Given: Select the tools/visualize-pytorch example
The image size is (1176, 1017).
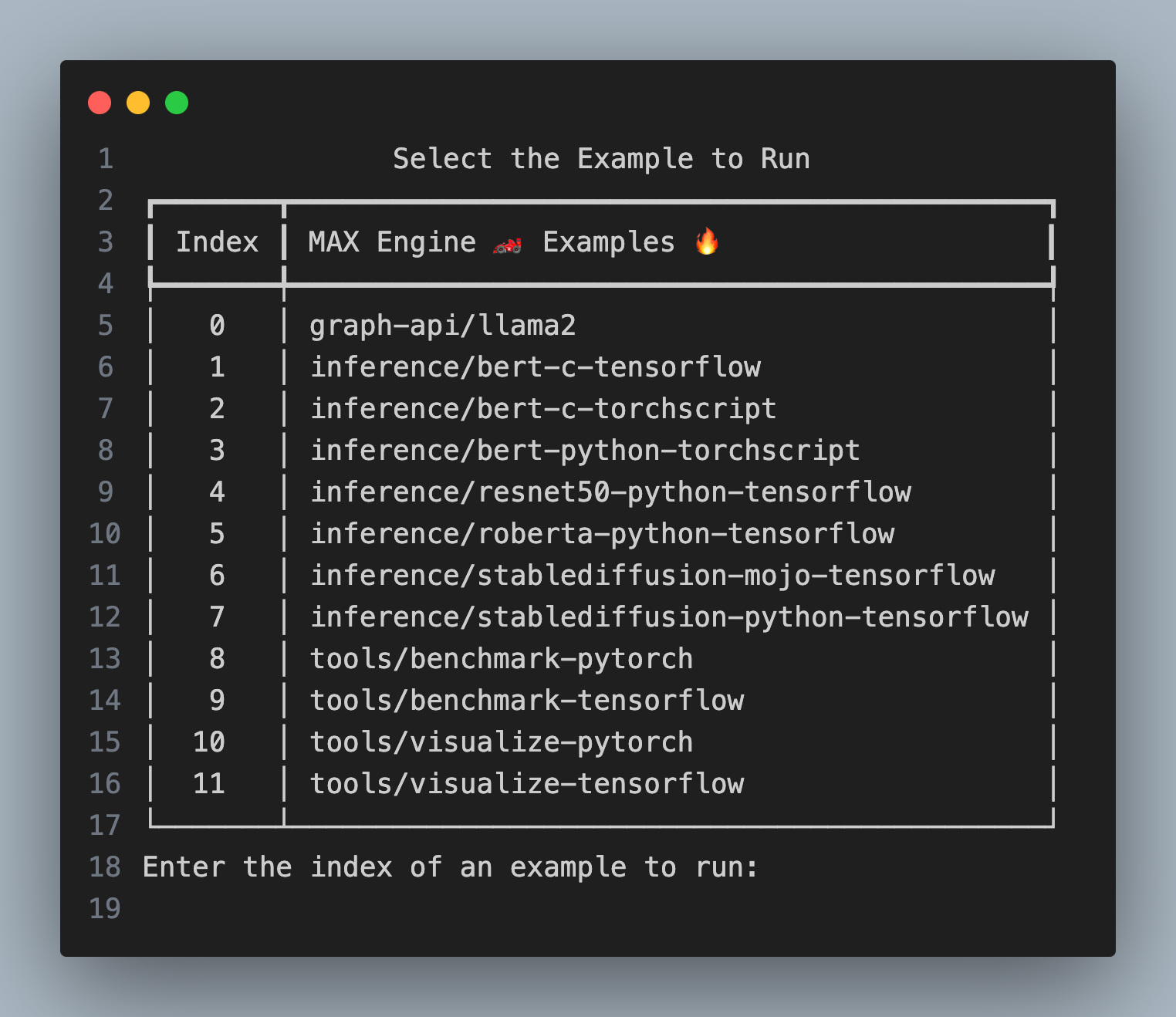Looking at the screenshot, I should tap(501, 742).
